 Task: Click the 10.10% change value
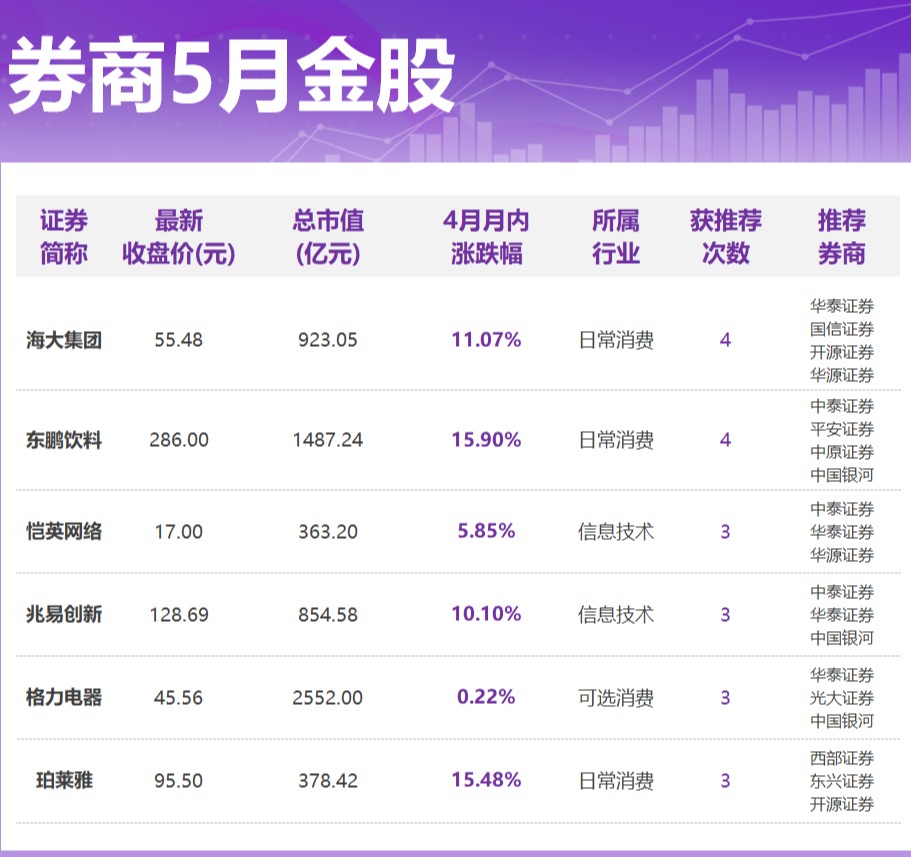(486, 614)
